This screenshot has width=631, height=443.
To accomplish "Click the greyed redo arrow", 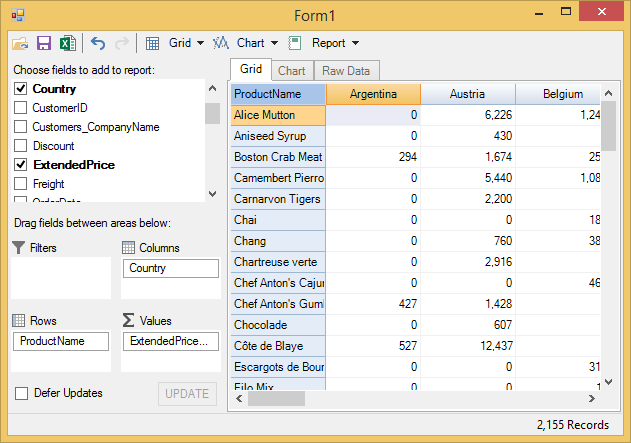I will [x=122, y=43].
